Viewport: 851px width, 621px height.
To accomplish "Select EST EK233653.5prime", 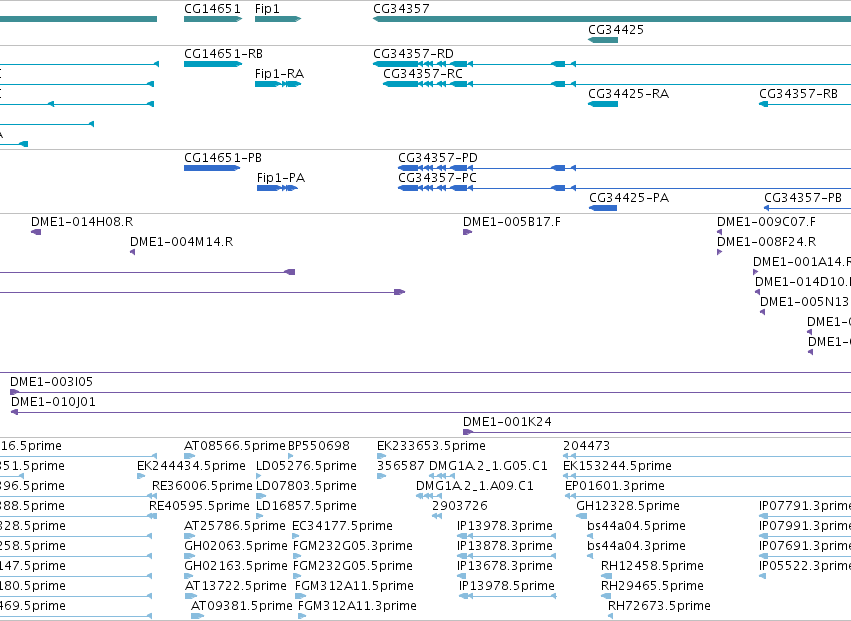I will click(x=431, y=446).
